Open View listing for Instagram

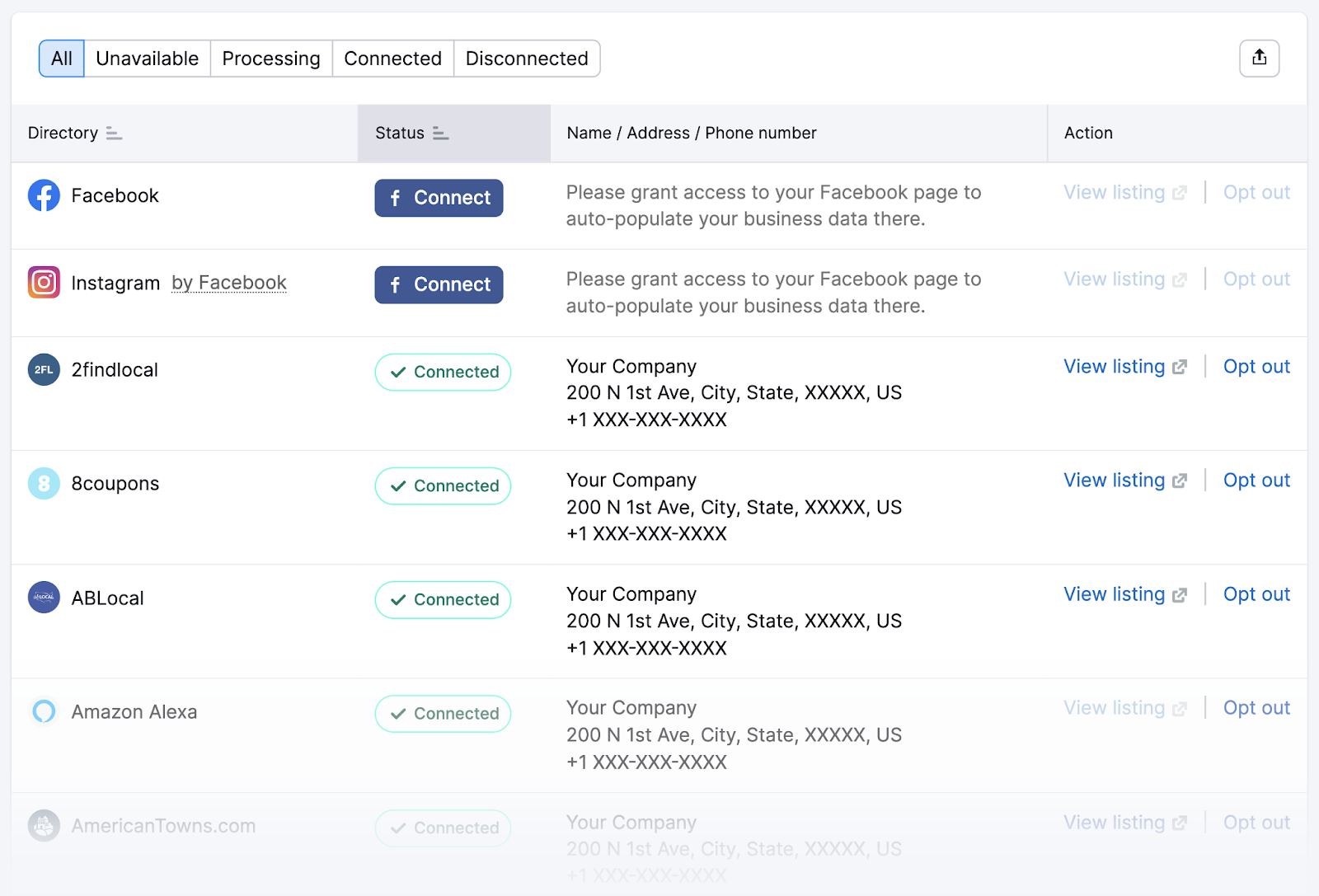coord(1125,279)
